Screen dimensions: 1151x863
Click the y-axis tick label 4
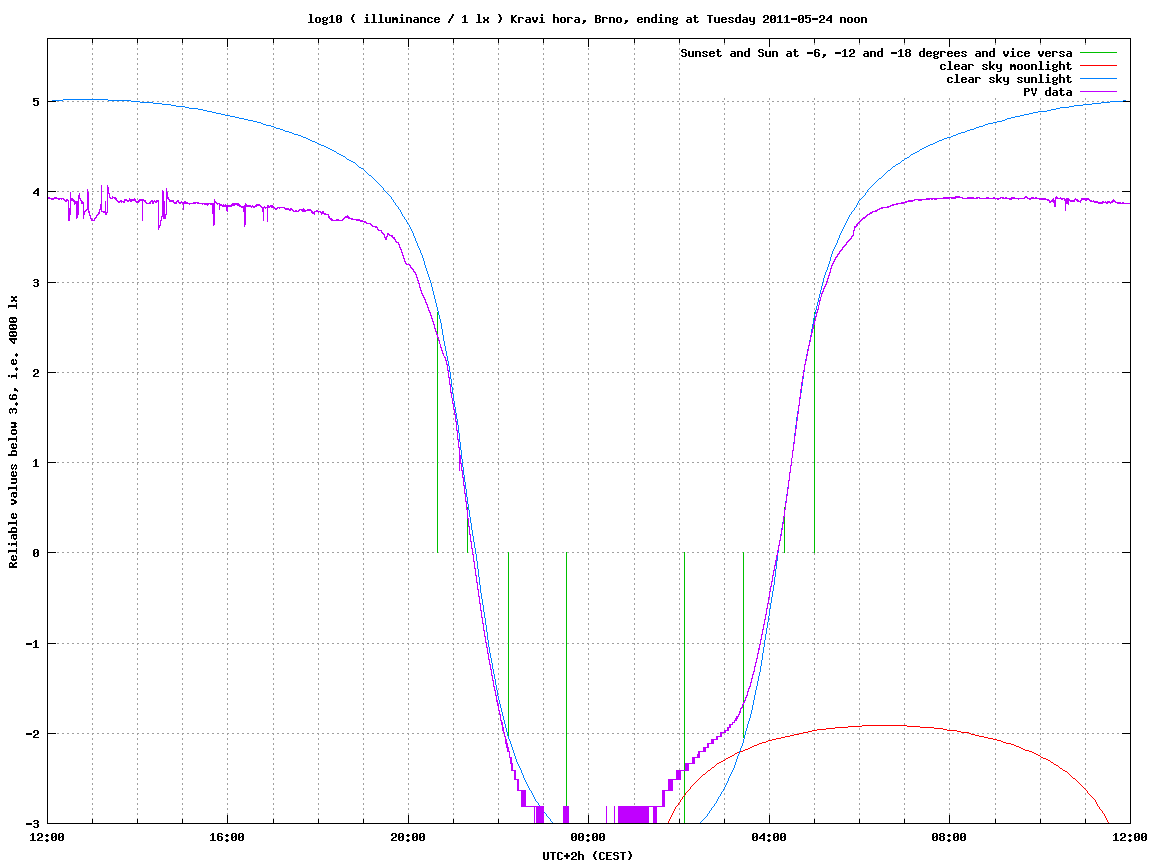tap(35, 192)
